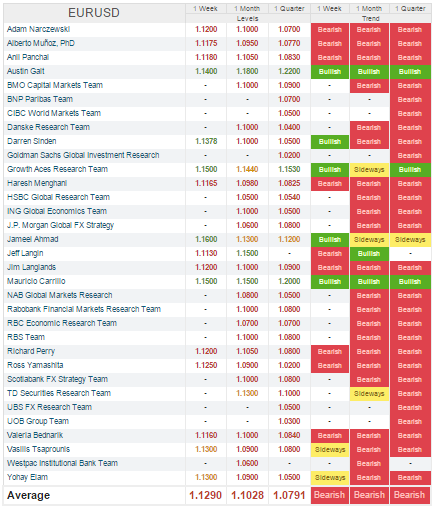Open the Mauricio Carrillo forecaster link
Image resolution: width=434 pixels, height=506 pixels.
coord(36,281)
